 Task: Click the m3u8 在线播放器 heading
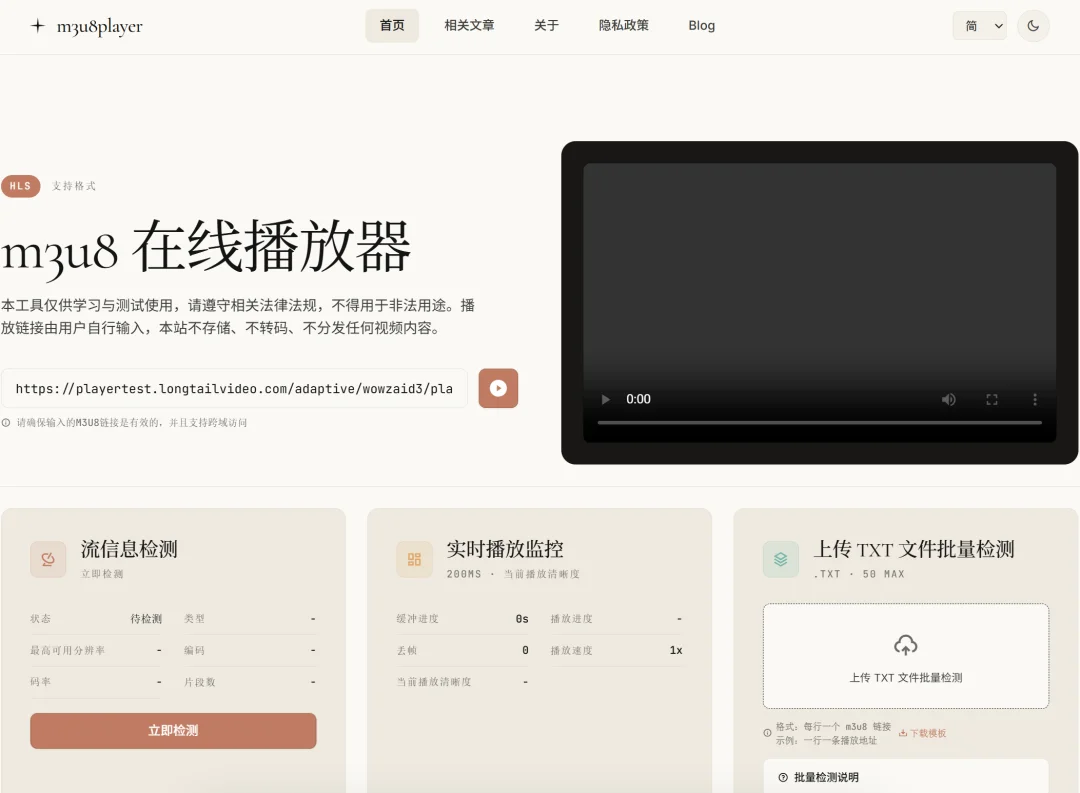(x=206, y=247)
